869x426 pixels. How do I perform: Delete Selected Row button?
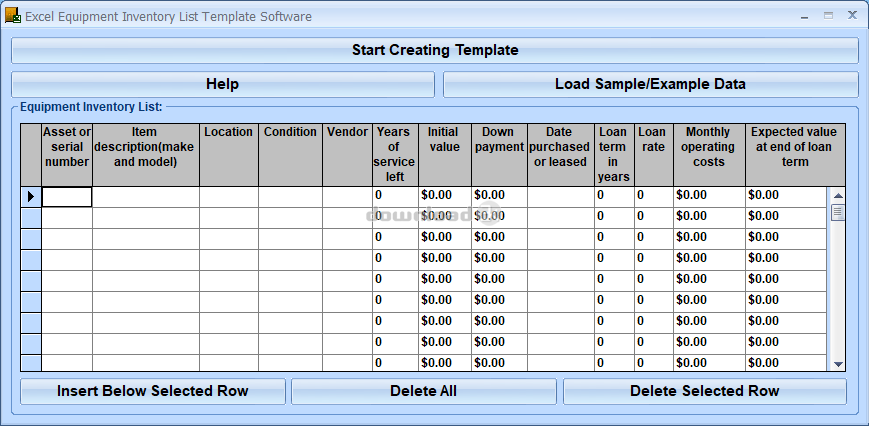pyautogui.click(x=705, y=391)
